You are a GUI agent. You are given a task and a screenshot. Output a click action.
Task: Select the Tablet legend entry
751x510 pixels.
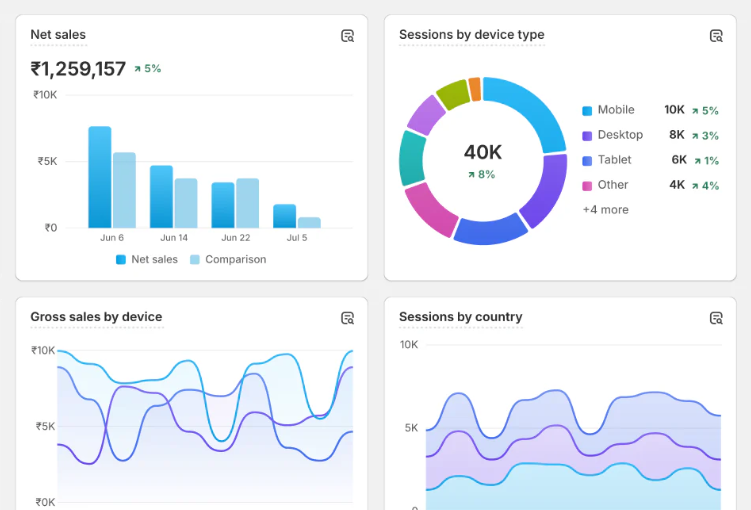(614, 160)
